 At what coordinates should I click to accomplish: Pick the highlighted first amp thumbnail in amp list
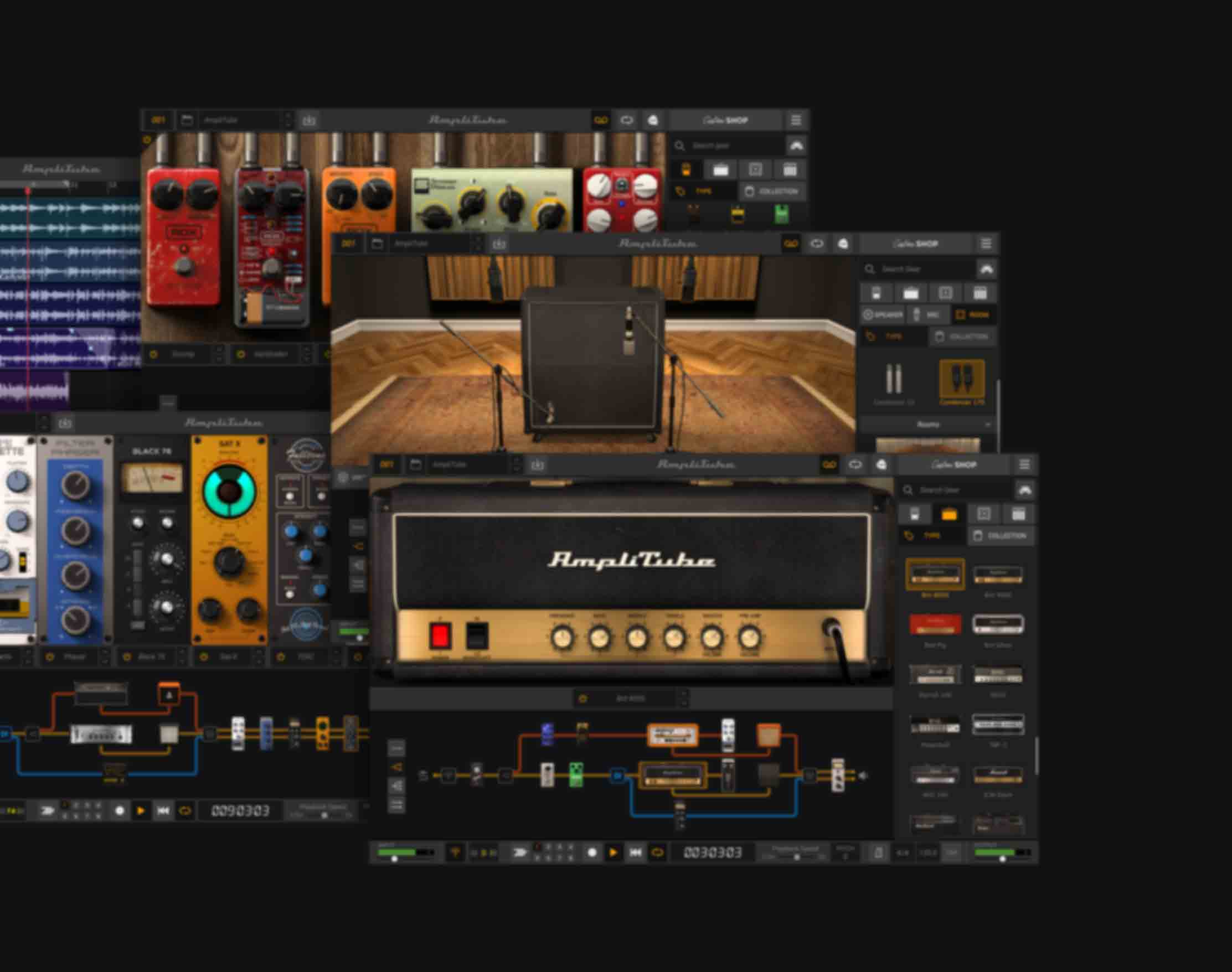pyautogui.click(x=935, y=575)
